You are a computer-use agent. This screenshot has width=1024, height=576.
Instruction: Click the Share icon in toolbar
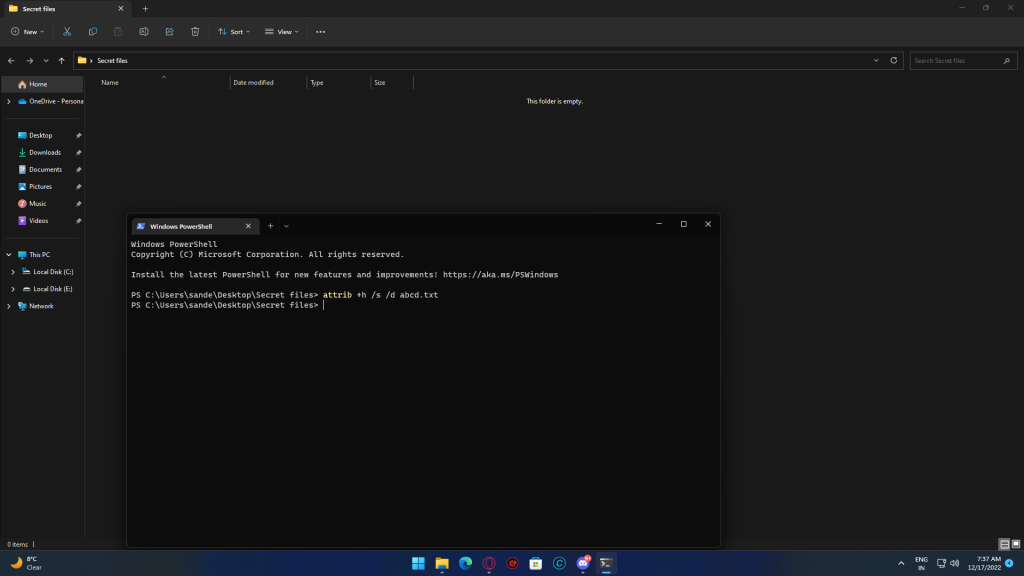pos(169,32)
